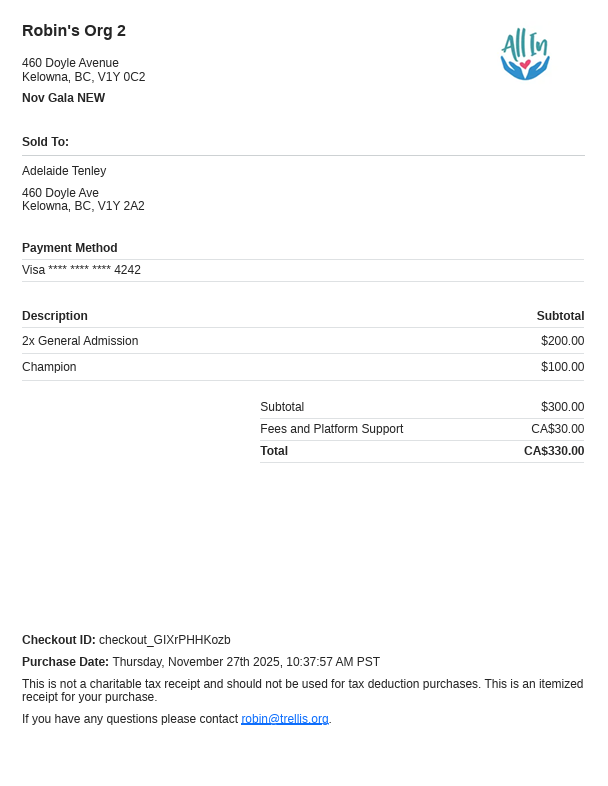608x786 pixels.
Task: Click the All In hands logo
Action: click(x=525, y=55)
